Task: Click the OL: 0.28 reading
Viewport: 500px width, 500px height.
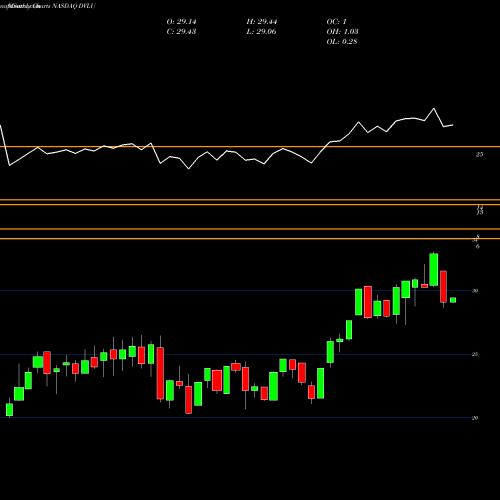Action: (342, 42)
